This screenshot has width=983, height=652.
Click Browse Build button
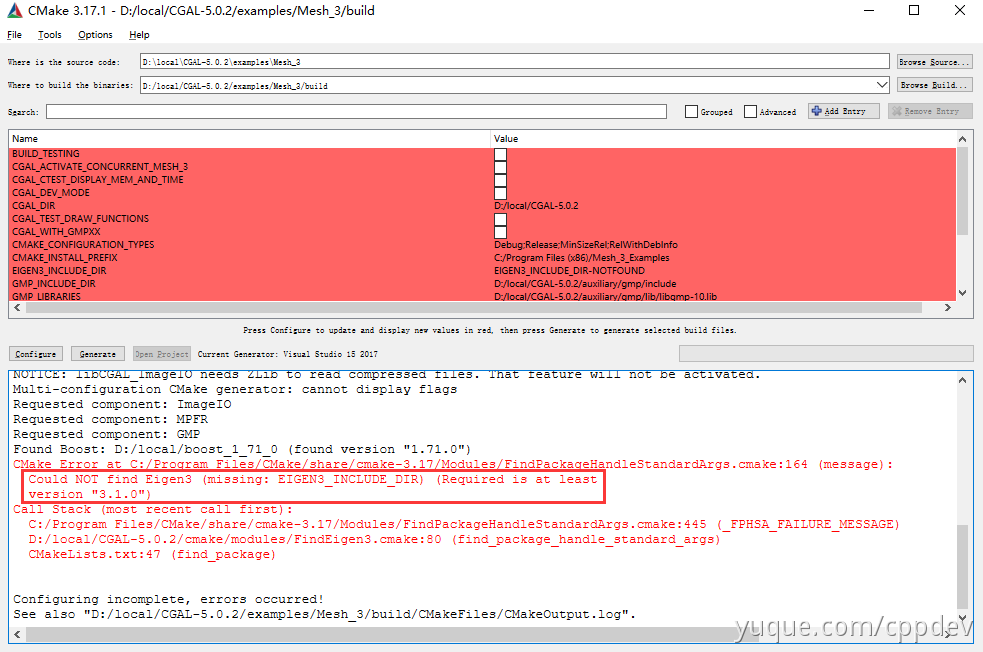[x=935, y=85]
